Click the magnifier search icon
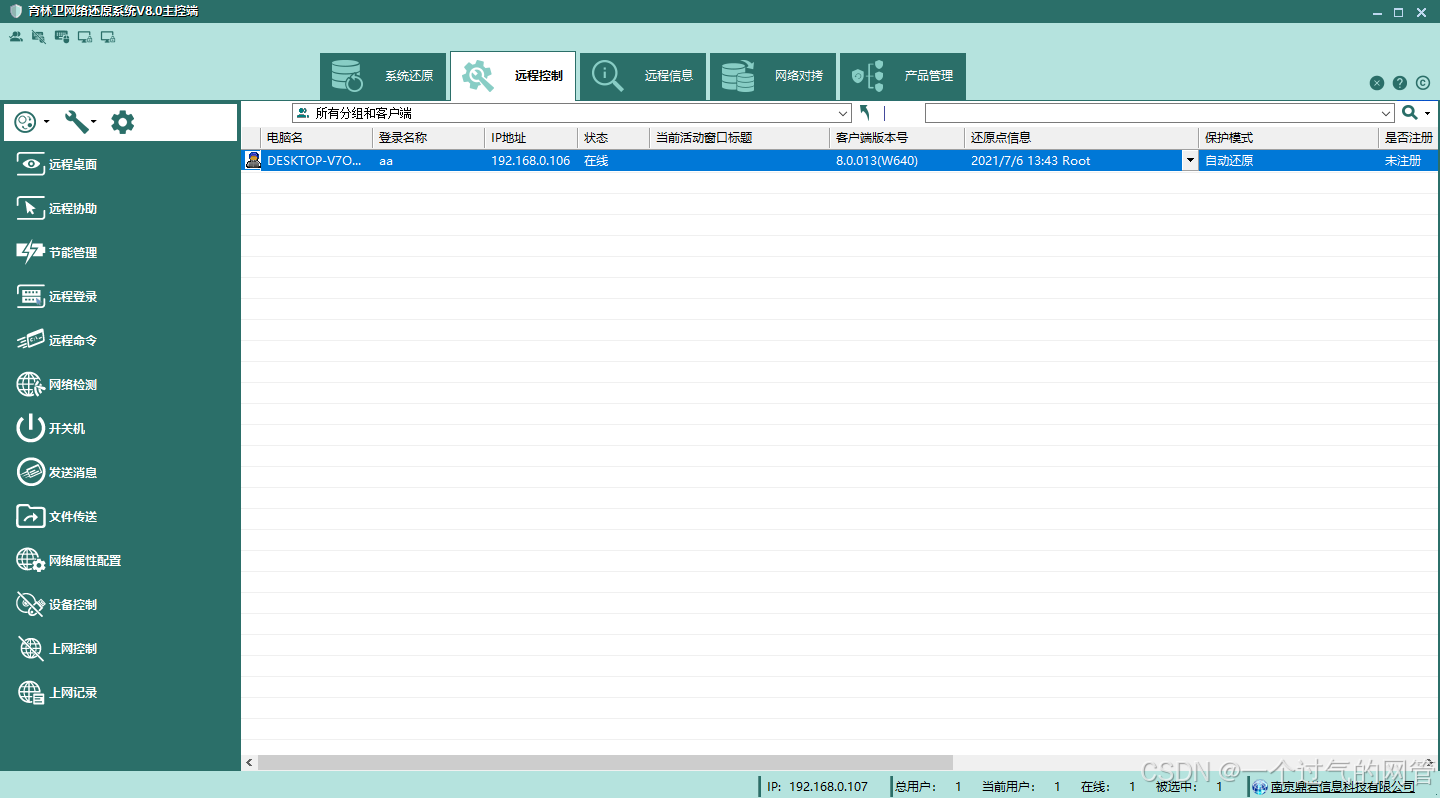 [1410, 113]
